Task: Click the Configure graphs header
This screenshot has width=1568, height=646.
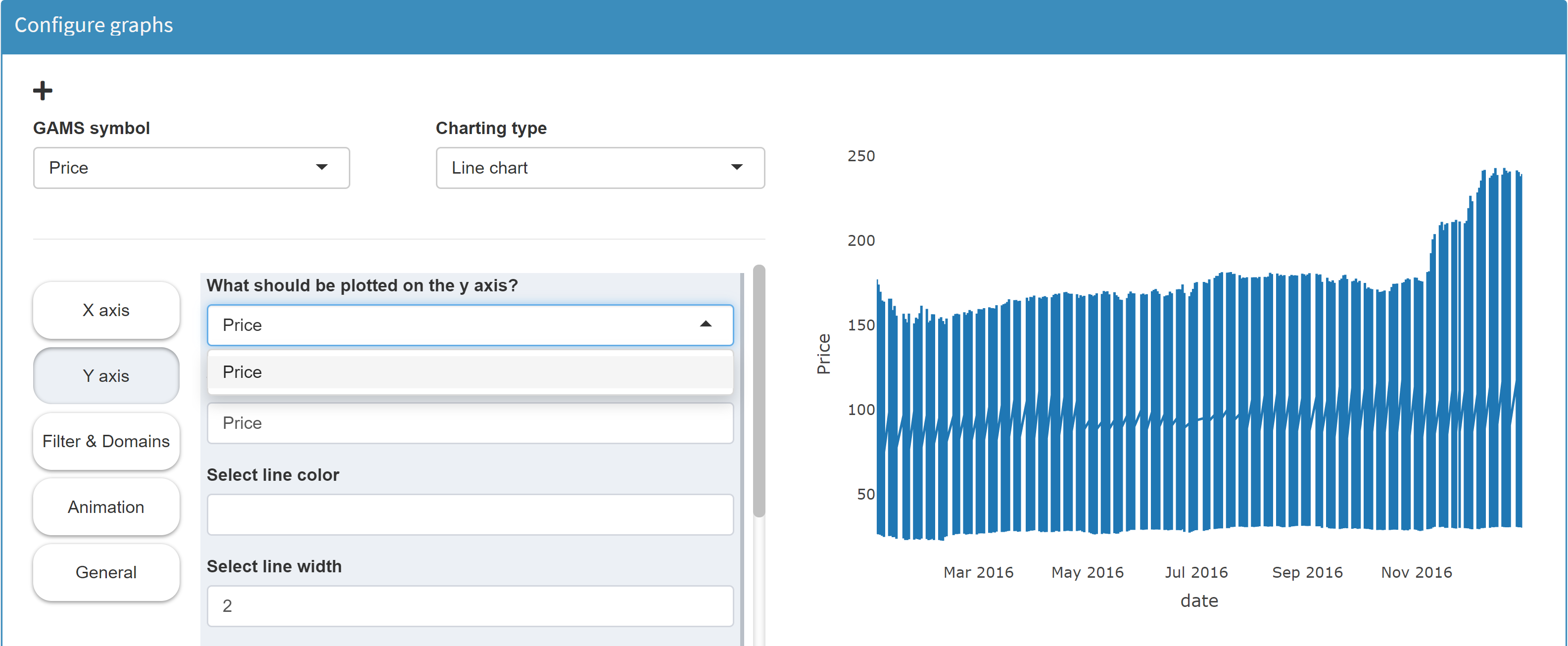Action: (x=94, y=25)
